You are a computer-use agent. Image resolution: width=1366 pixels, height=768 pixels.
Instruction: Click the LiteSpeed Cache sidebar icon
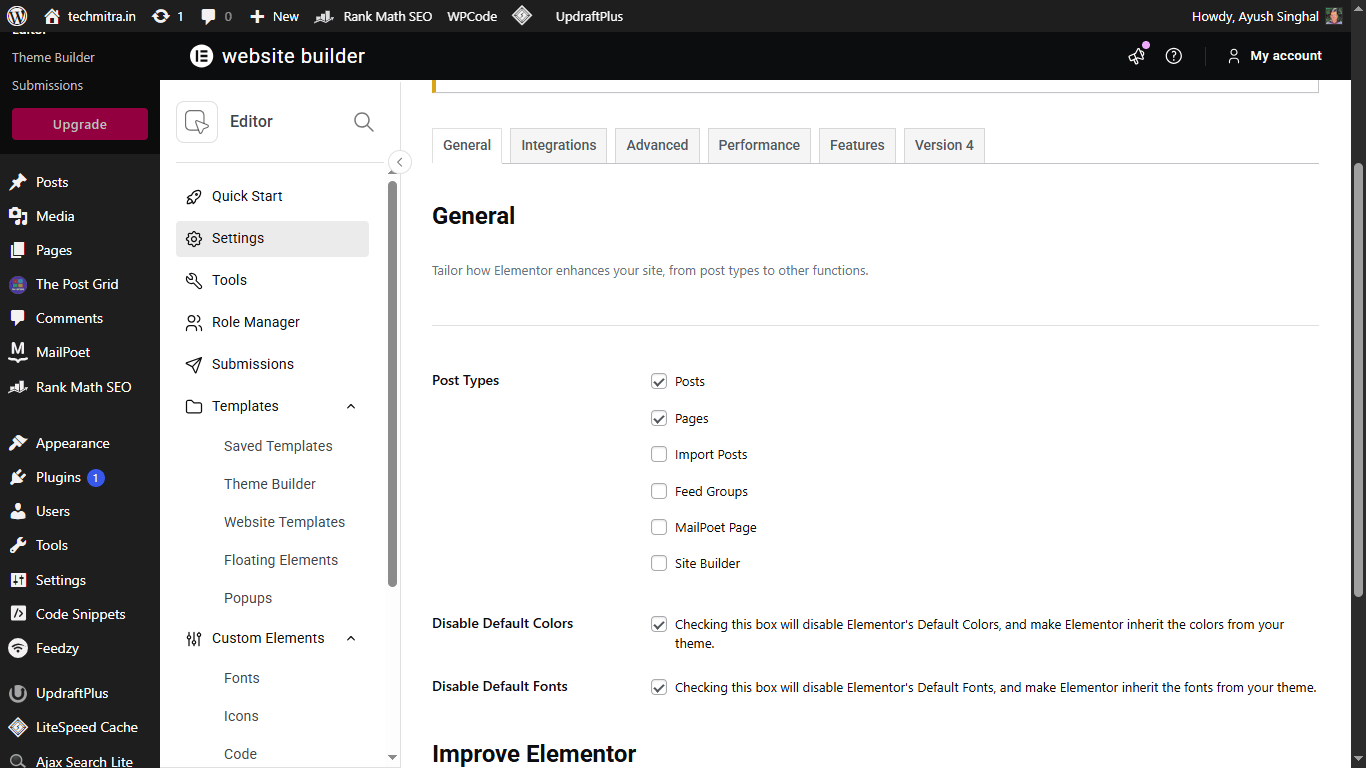pyautogui.click(x=16, y=727)
